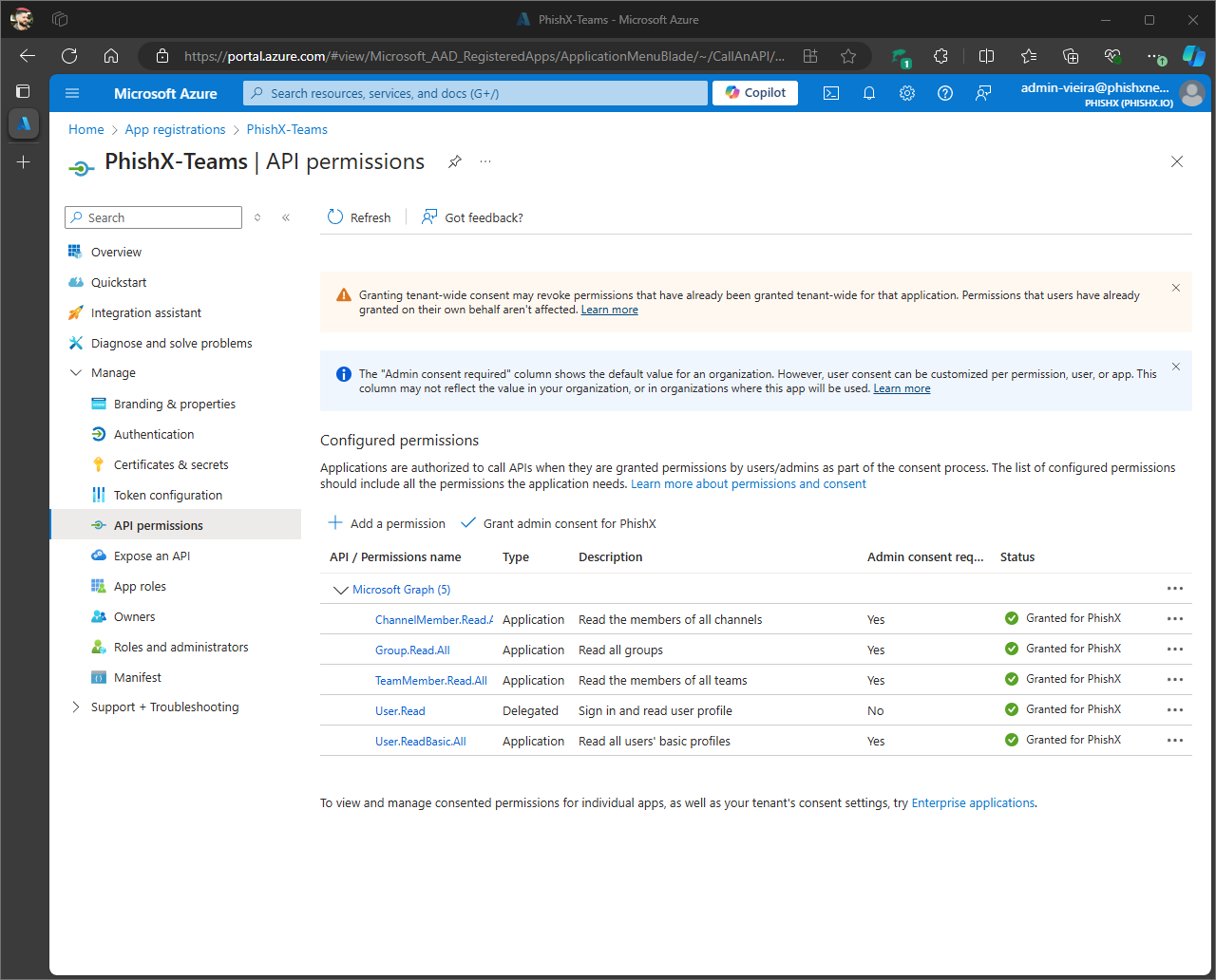This screenshot has height=980, width=1216.
Task: Click the Copilot button
Action: point(755,93)
